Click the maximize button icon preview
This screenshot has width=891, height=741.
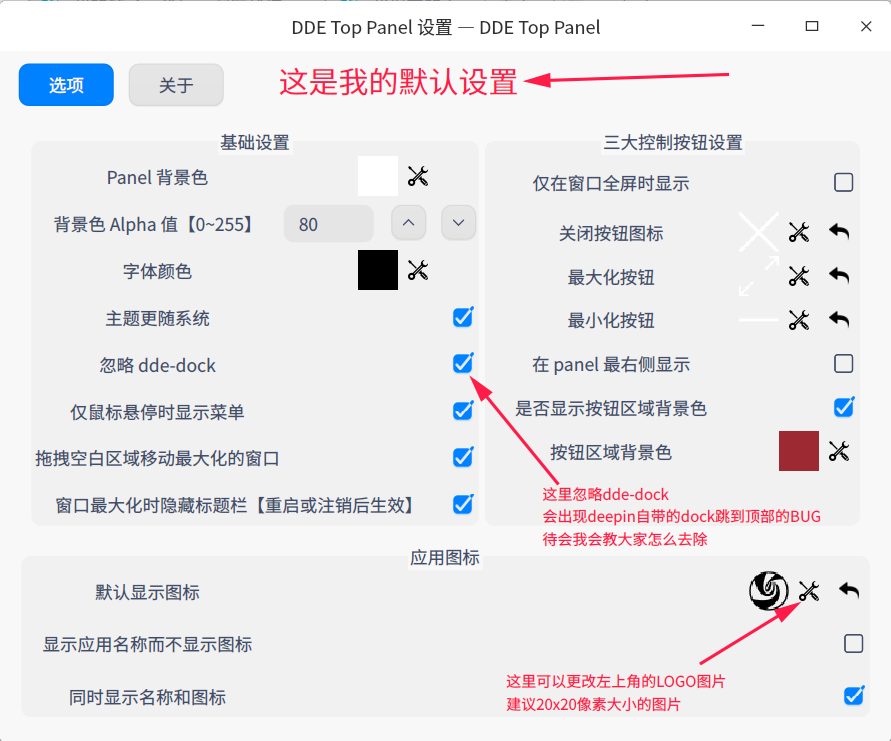click(759, 276)
